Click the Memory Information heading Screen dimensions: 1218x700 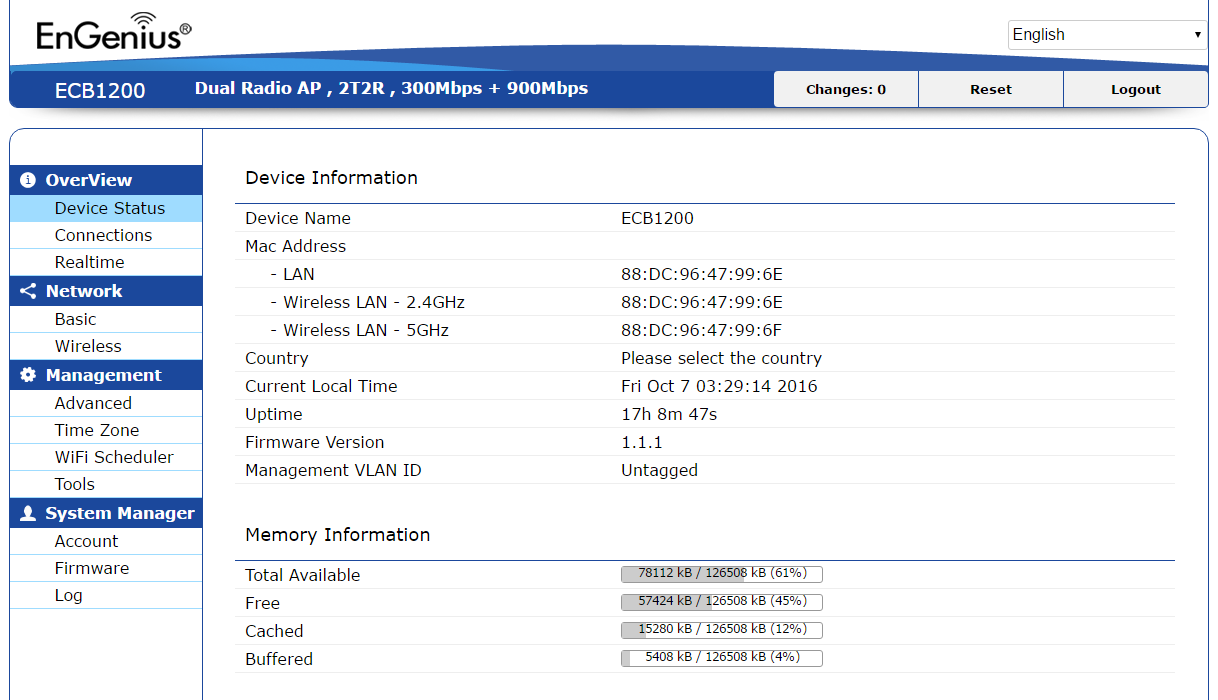(338, 535)
